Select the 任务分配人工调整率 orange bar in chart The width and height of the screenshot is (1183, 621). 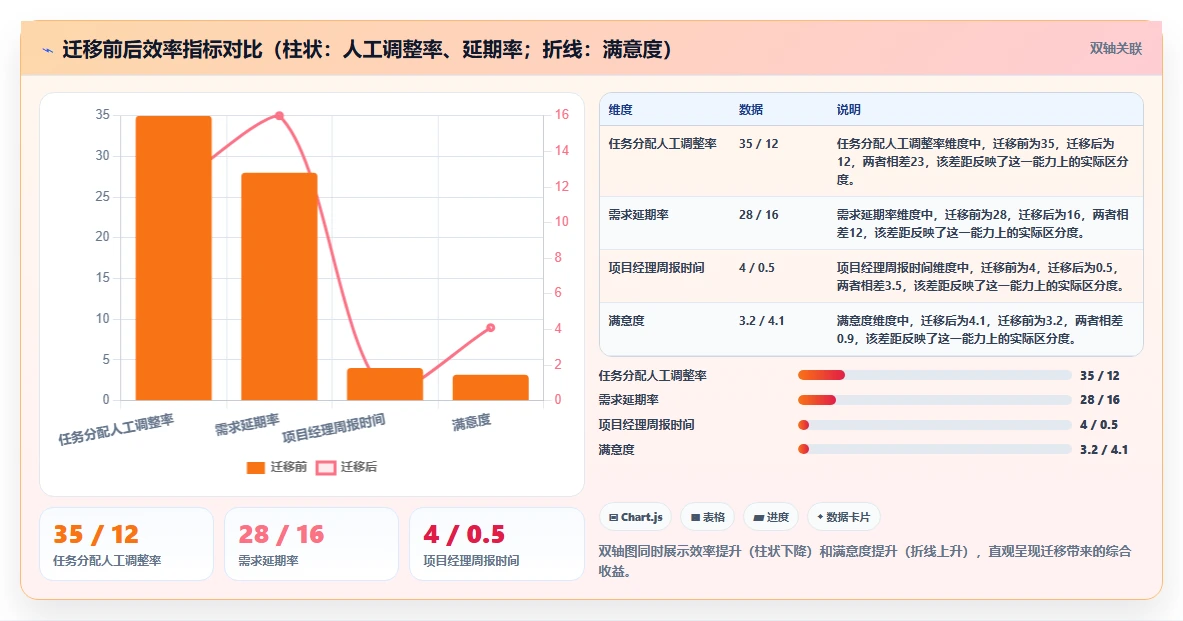[x=174, y=258]
